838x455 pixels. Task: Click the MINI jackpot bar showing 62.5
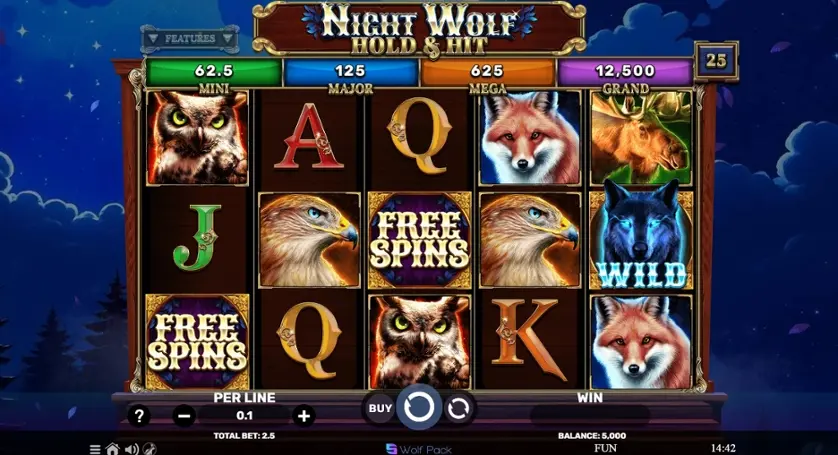coord(214,72)
